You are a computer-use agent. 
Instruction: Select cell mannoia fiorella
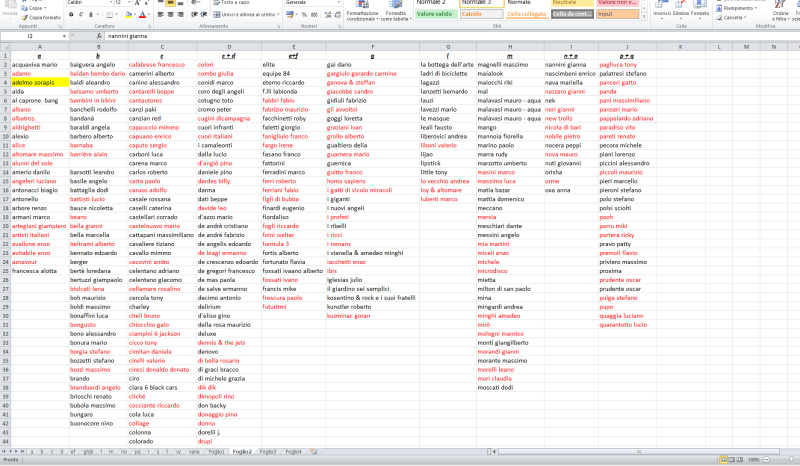510,137
